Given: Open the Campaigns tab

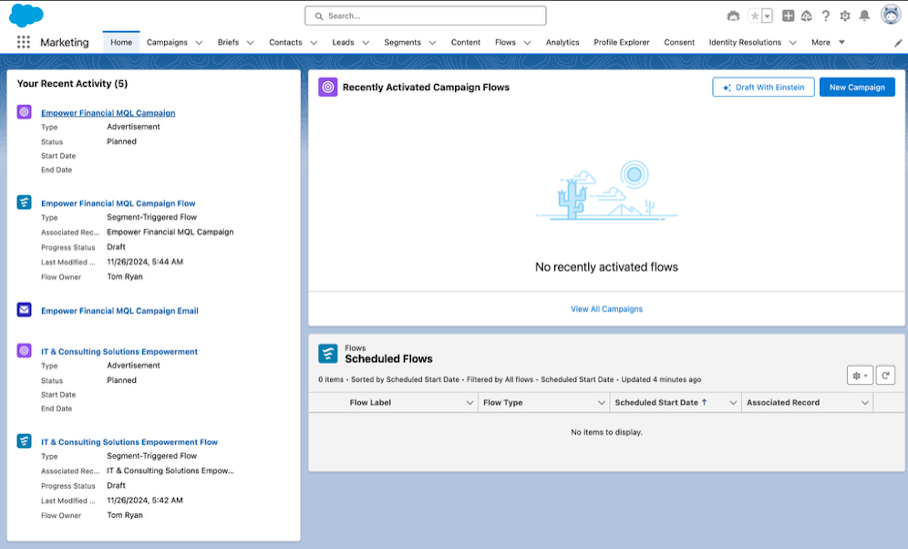Looking at the screenshot, I should click(167, 42).
